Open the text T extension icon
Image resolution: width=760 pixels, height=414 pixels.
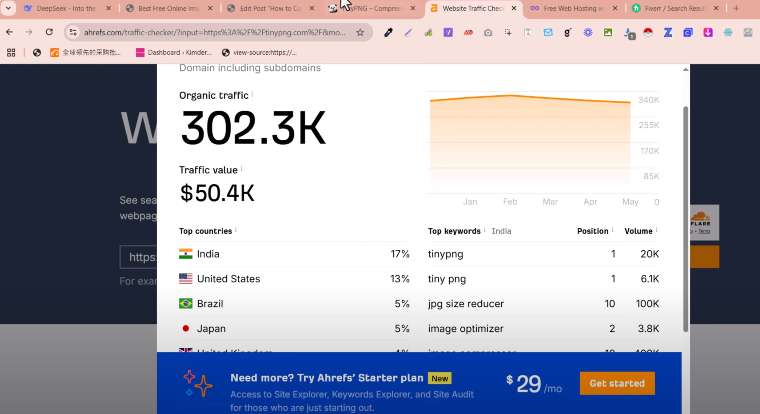tap(528, 32)
